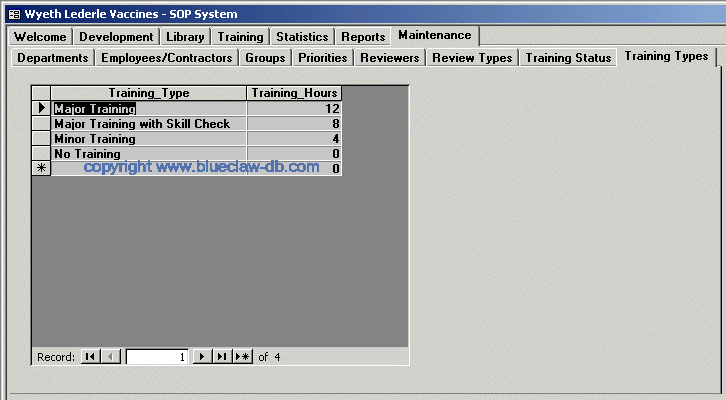Switch to the Training tab
Viewport: 726px width, 400px height.
click(240, 37)
